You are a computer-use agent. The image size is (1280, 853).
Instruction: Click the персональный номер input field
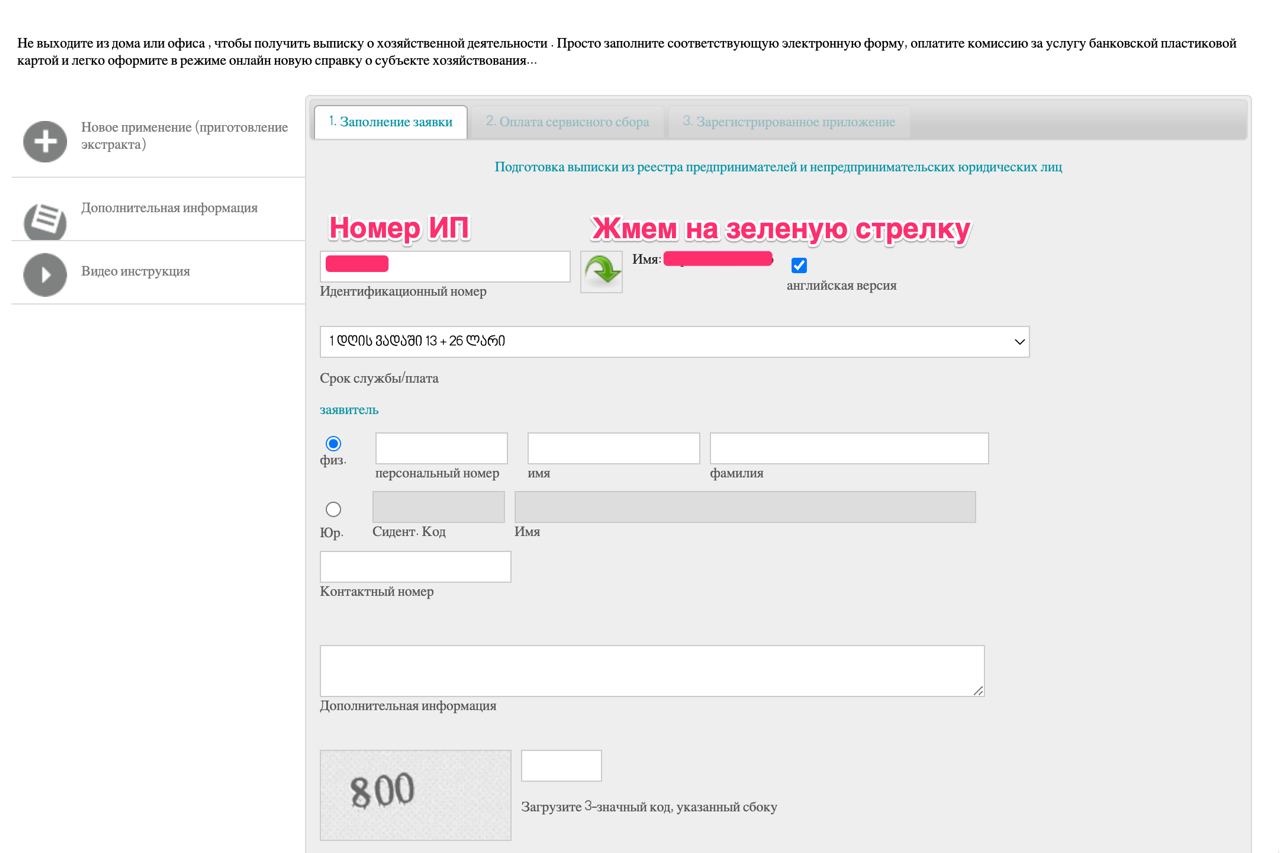pos(441,447)
